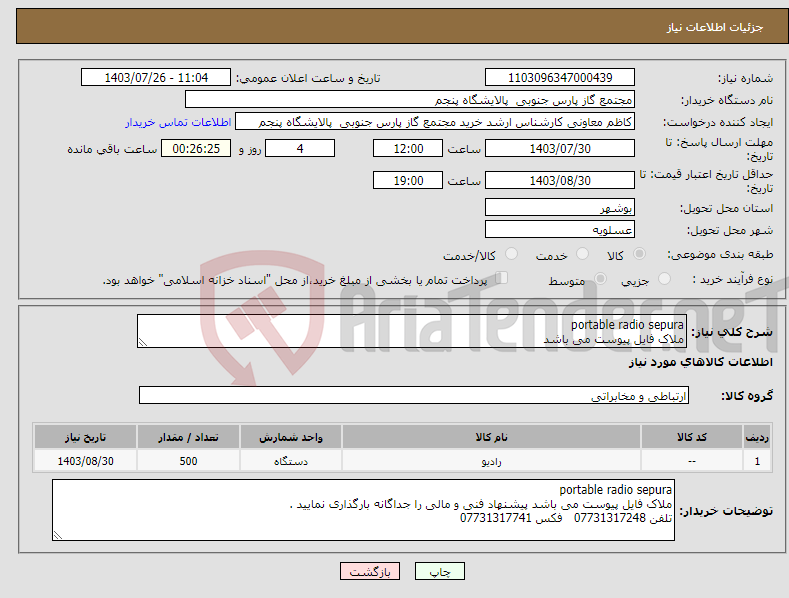This screenshot has width=789, height=598.
Task: Open the اطلاعات تماس خریدار link
Action: coord(178,122)
